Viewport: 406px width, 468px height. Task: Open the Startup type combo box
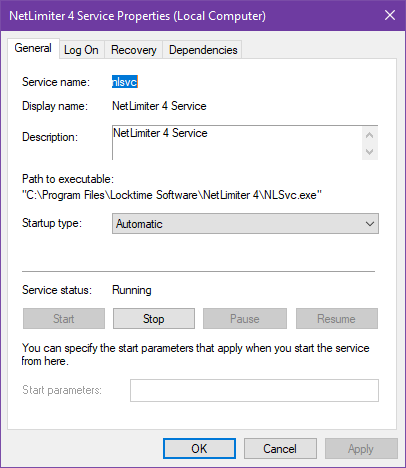pos(245,224)
